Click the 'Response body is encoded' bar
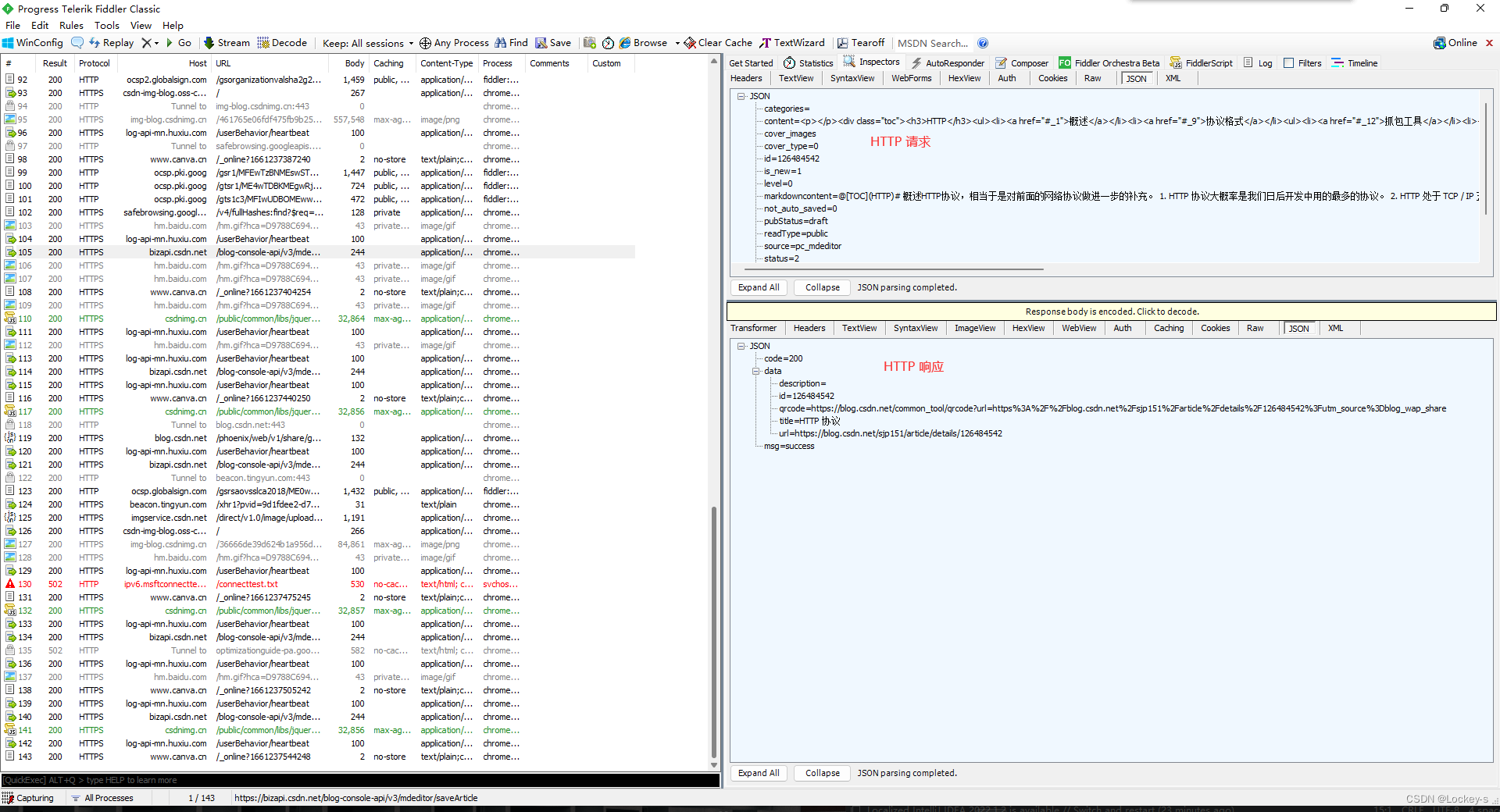The image size is (1500, 812). coord(1112,312)
